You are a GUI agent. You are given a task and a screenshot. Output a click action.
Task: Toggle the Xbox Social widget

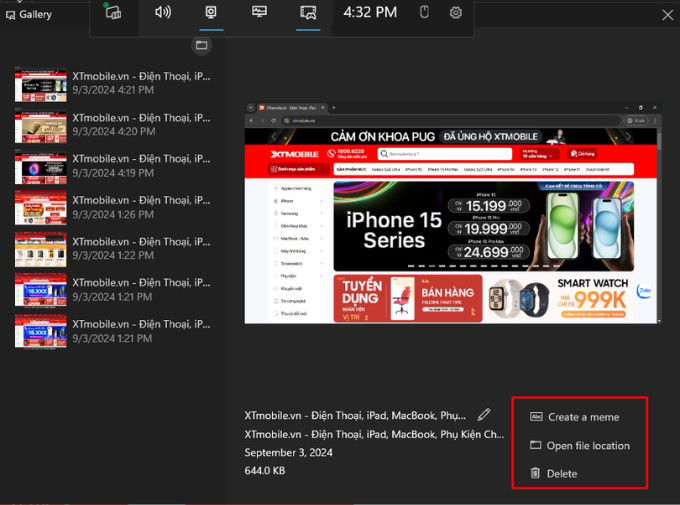point(308,13)
